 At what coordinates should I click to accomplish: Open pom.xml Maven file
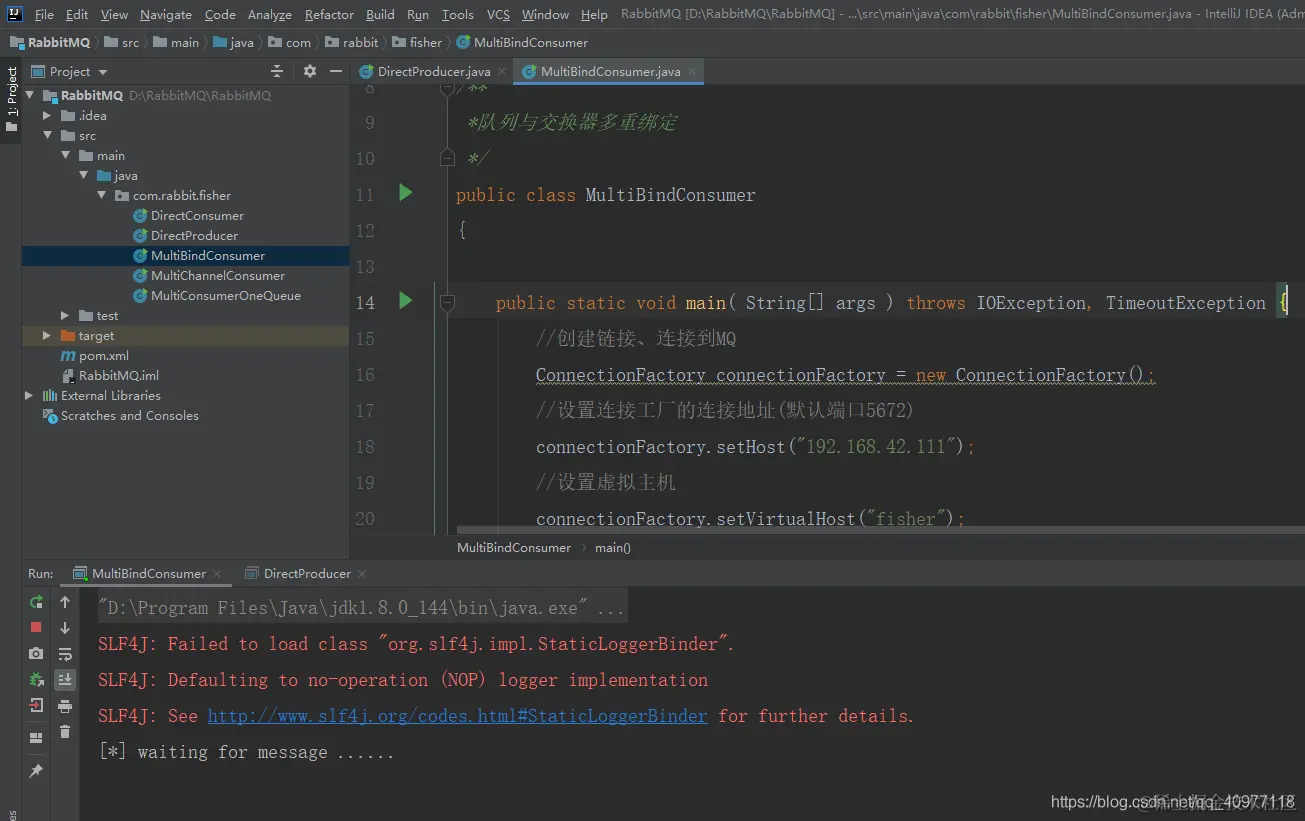pyautogui.click(x=94, y=356)
